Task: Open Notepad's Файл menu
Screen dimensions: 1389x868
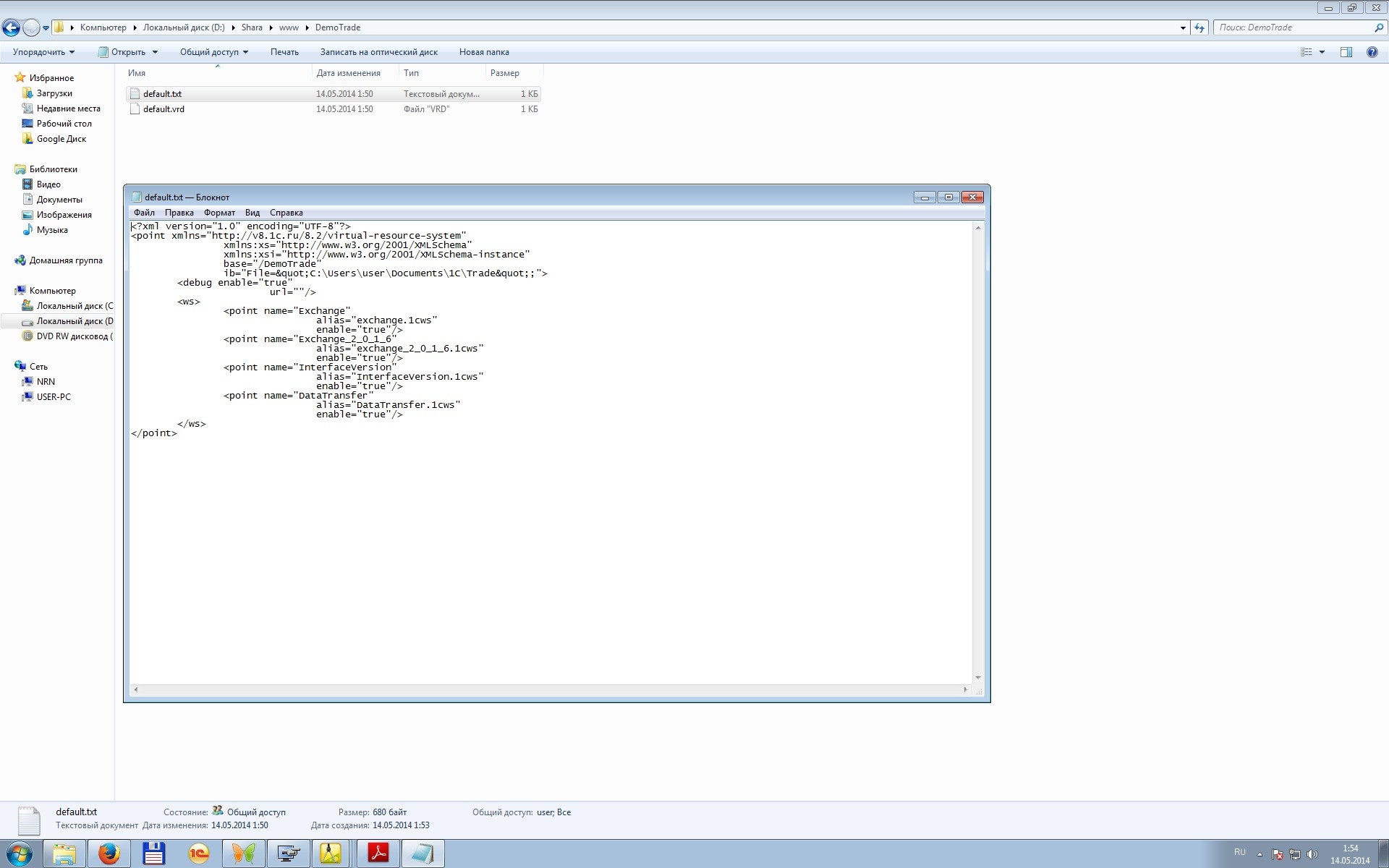Action: coord(144,213)
